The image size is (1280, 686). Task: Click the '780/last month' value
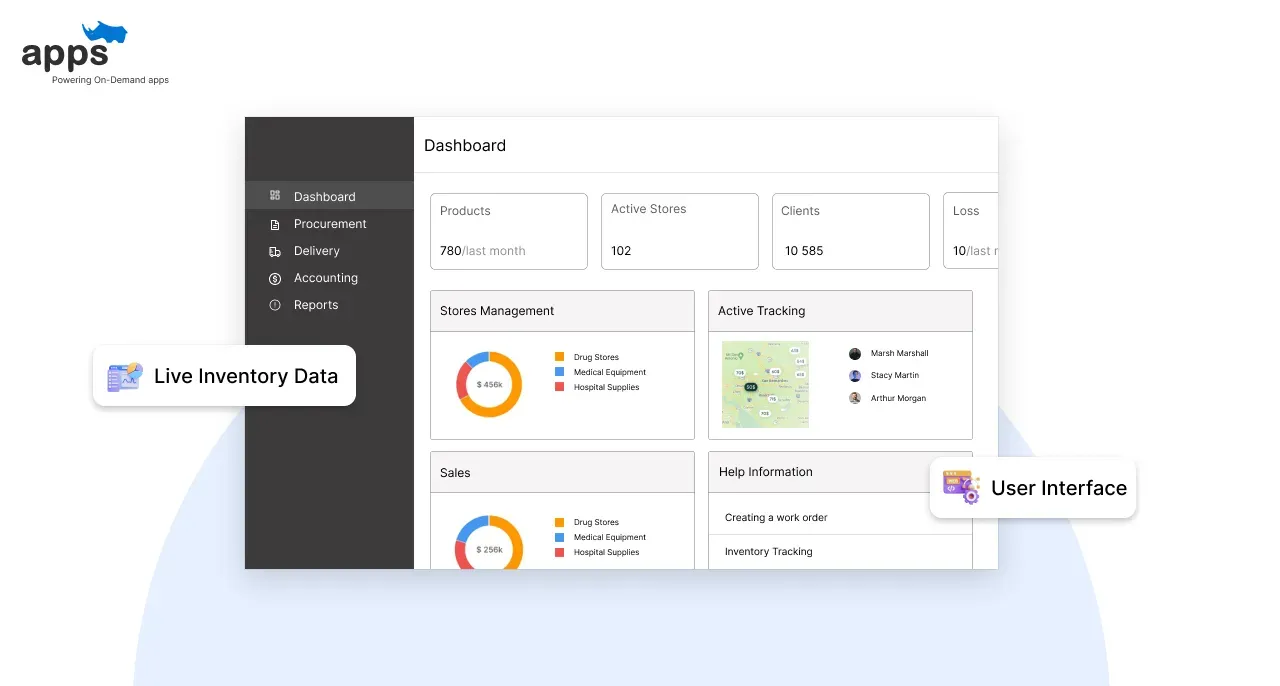pyautogui.click(x=483, y=251)
